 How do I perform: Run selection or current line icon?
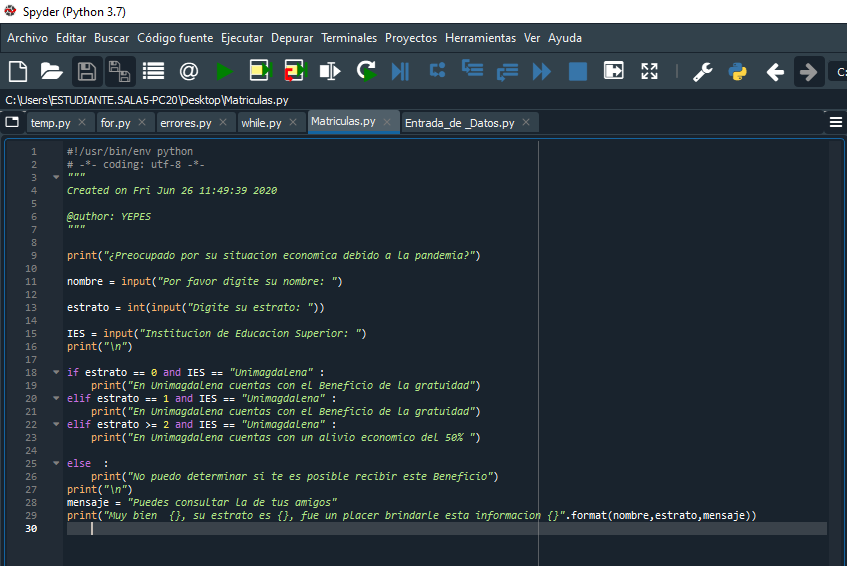click(x=330, y=71)
